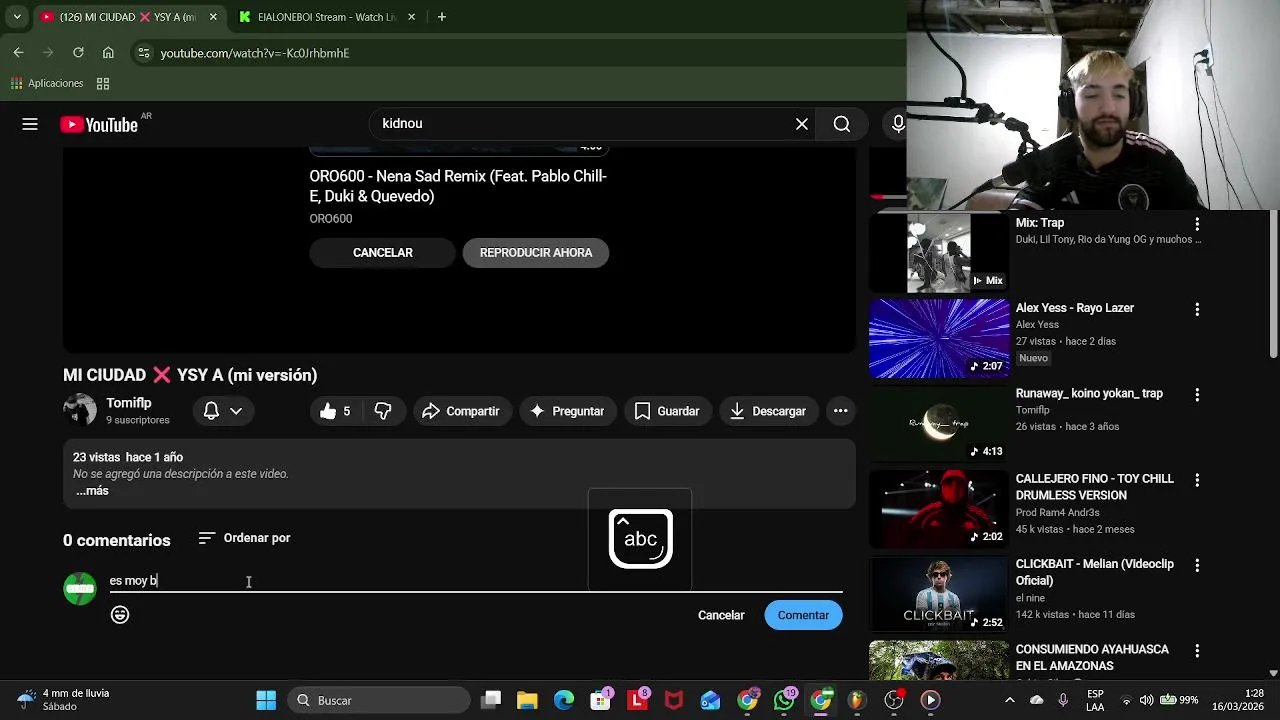Screen dimensions: 1280x720
Task: Open the Tomiflp channel name link
Action: coord(129,403)
